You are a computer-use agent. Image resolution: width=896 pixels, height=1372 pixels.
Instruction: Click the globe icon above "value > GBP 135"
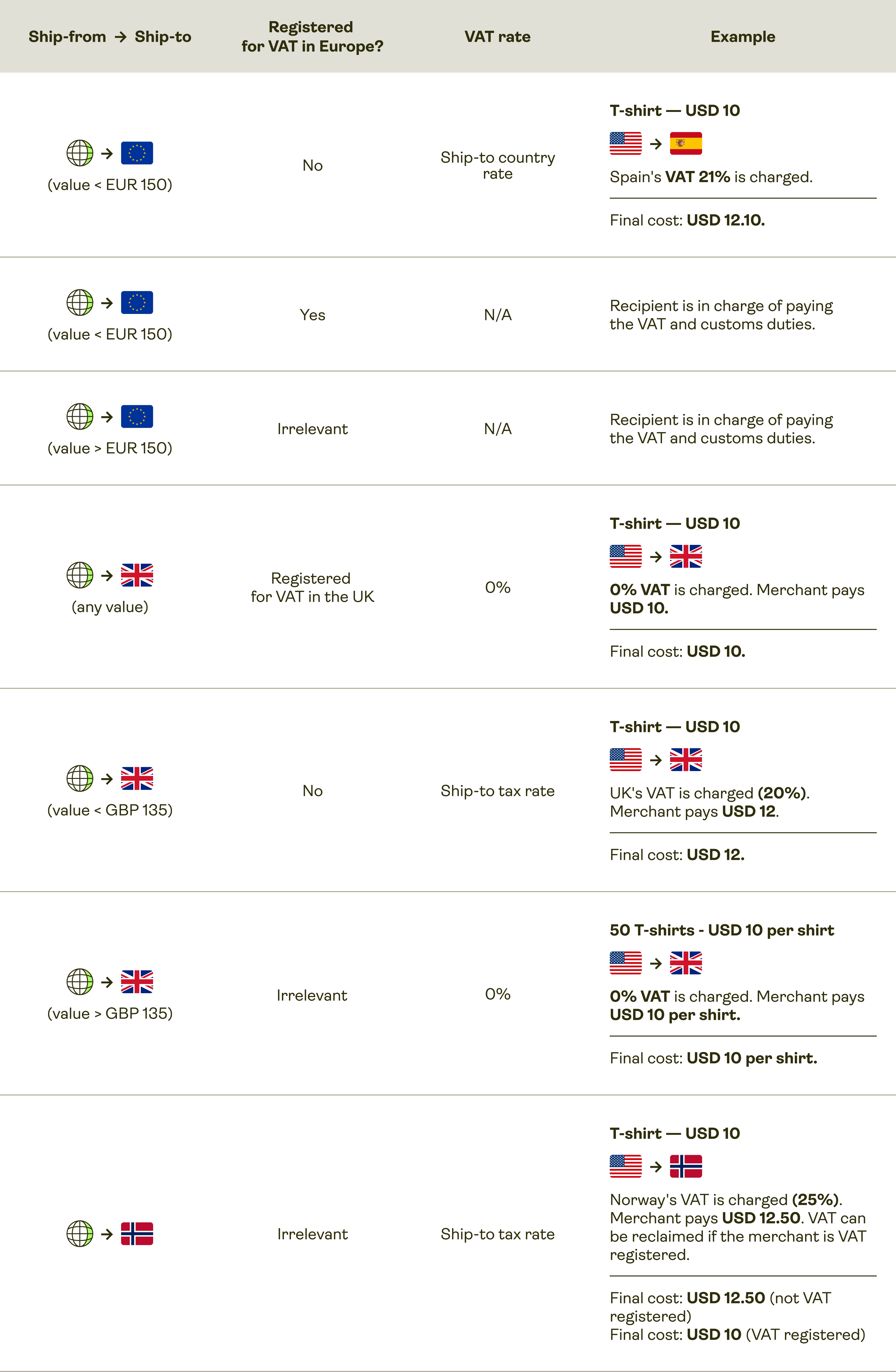pos(80,982)
